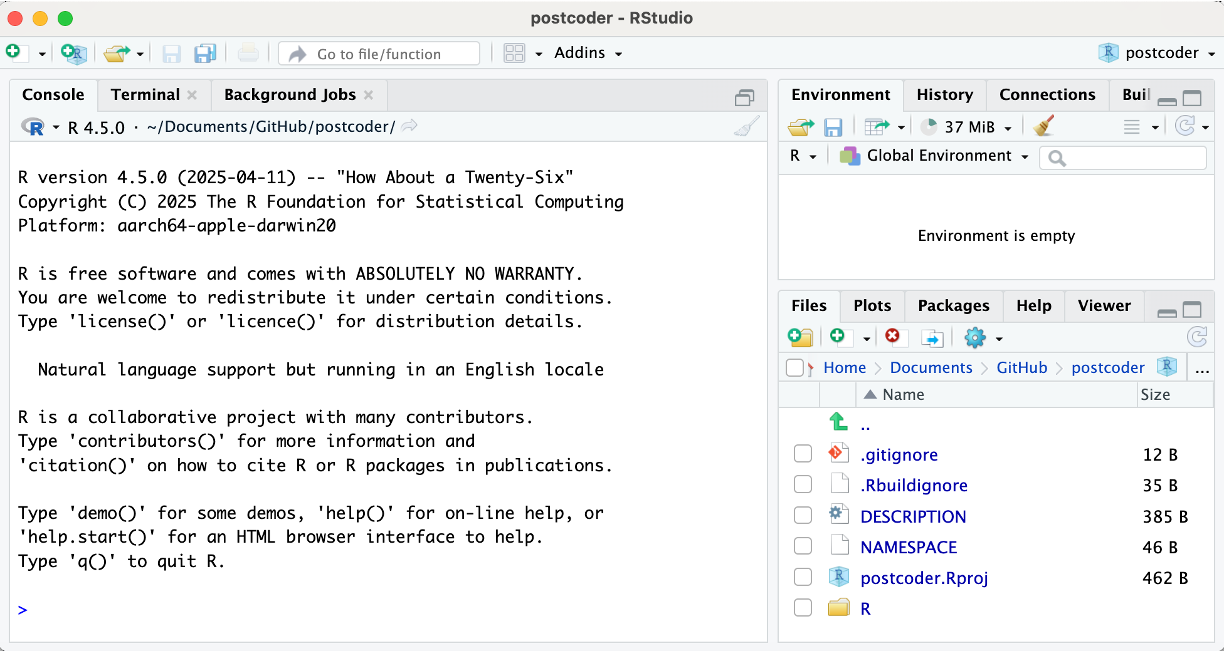
Task: Delete selected files with the red X icon
Action: pyautogui.click(x=892, y=337)
